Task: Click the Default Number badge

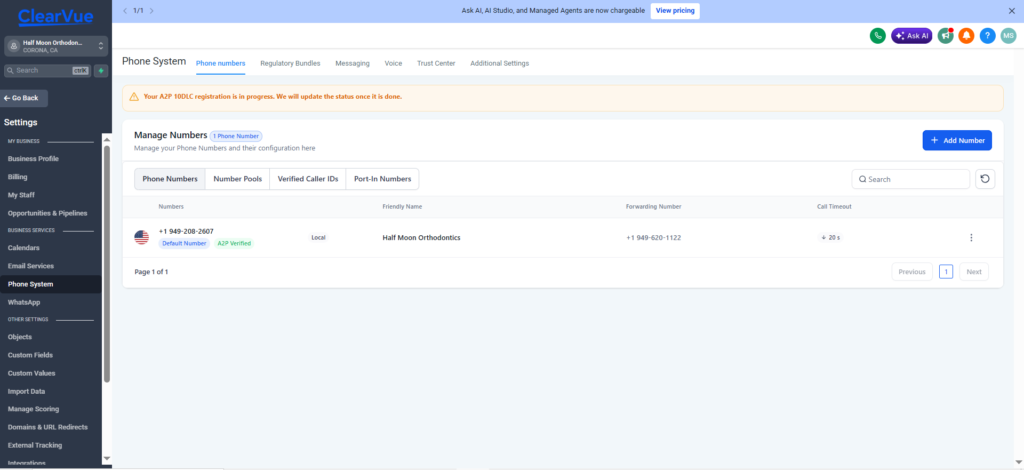Action: [184, 243]
